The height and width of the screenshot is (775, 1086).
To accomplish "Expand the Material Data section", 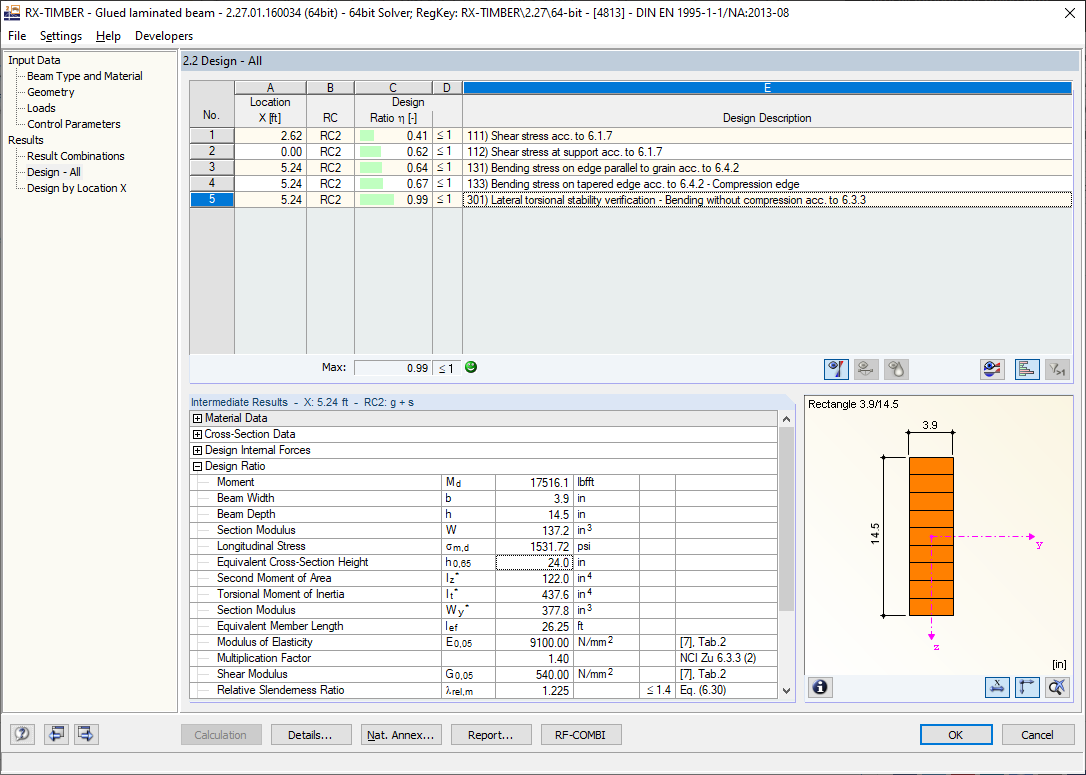I will 197,418.
